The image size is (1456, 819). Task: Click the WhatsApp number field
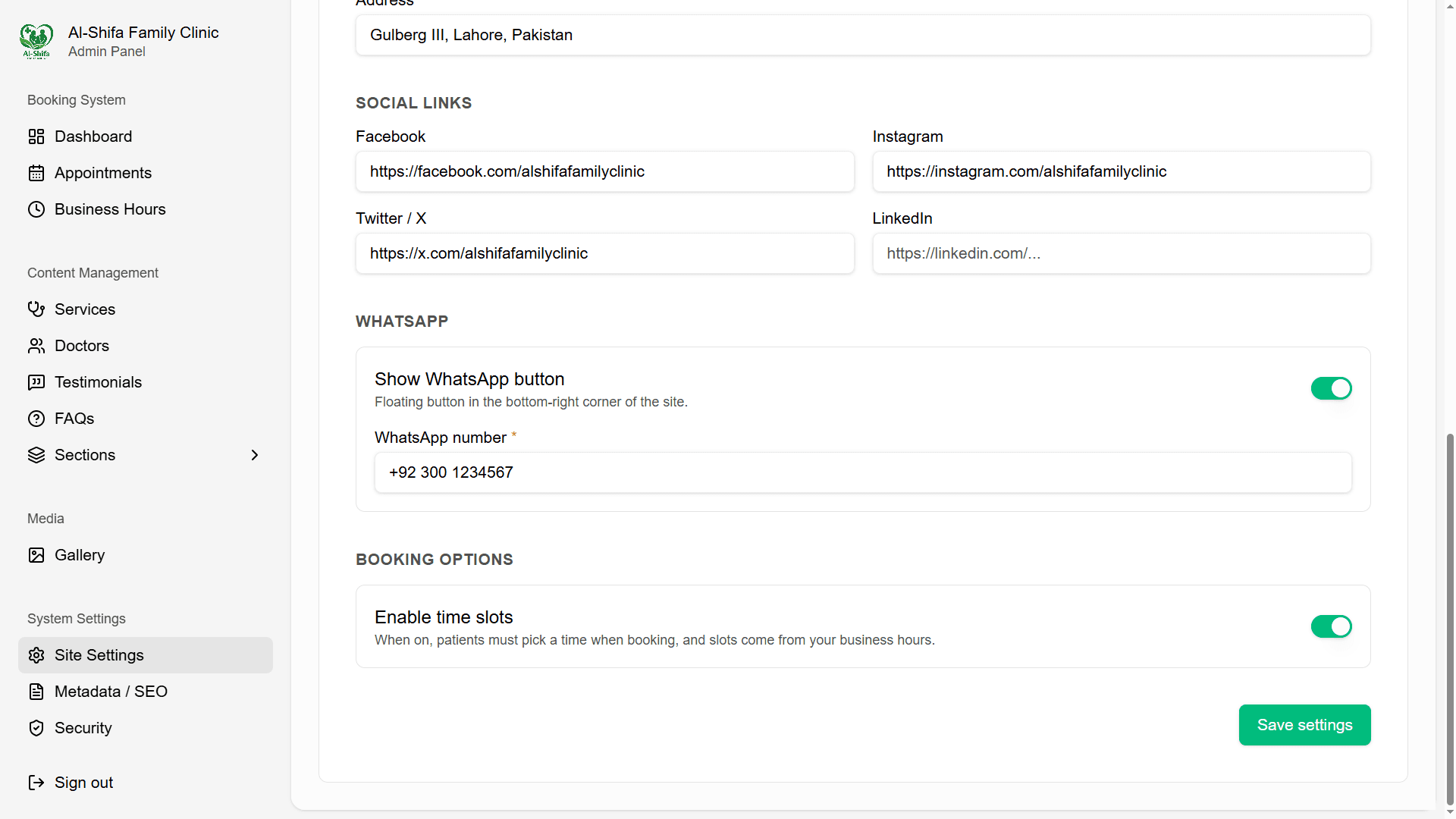point(863,472)
